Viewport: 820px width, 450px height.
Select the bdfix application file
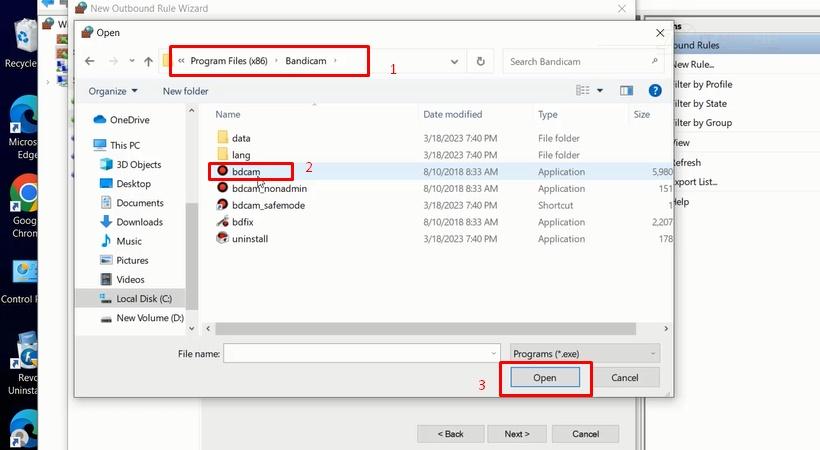243,222
